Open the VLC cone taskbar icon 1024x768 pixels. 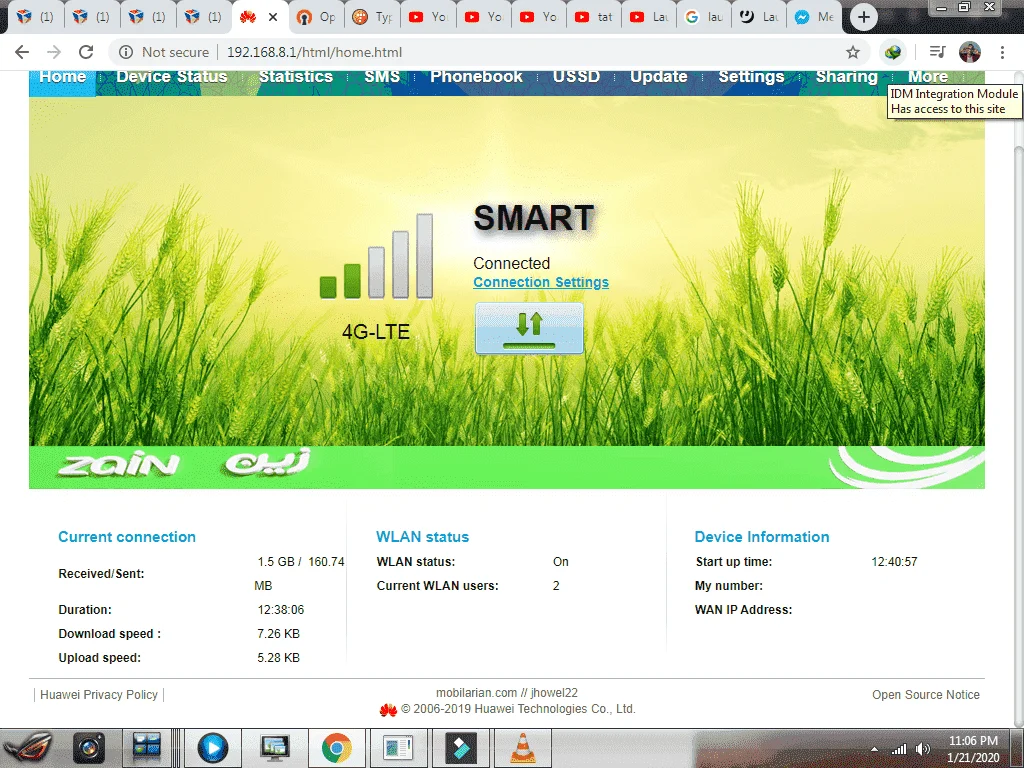click(x=522, y=748)
